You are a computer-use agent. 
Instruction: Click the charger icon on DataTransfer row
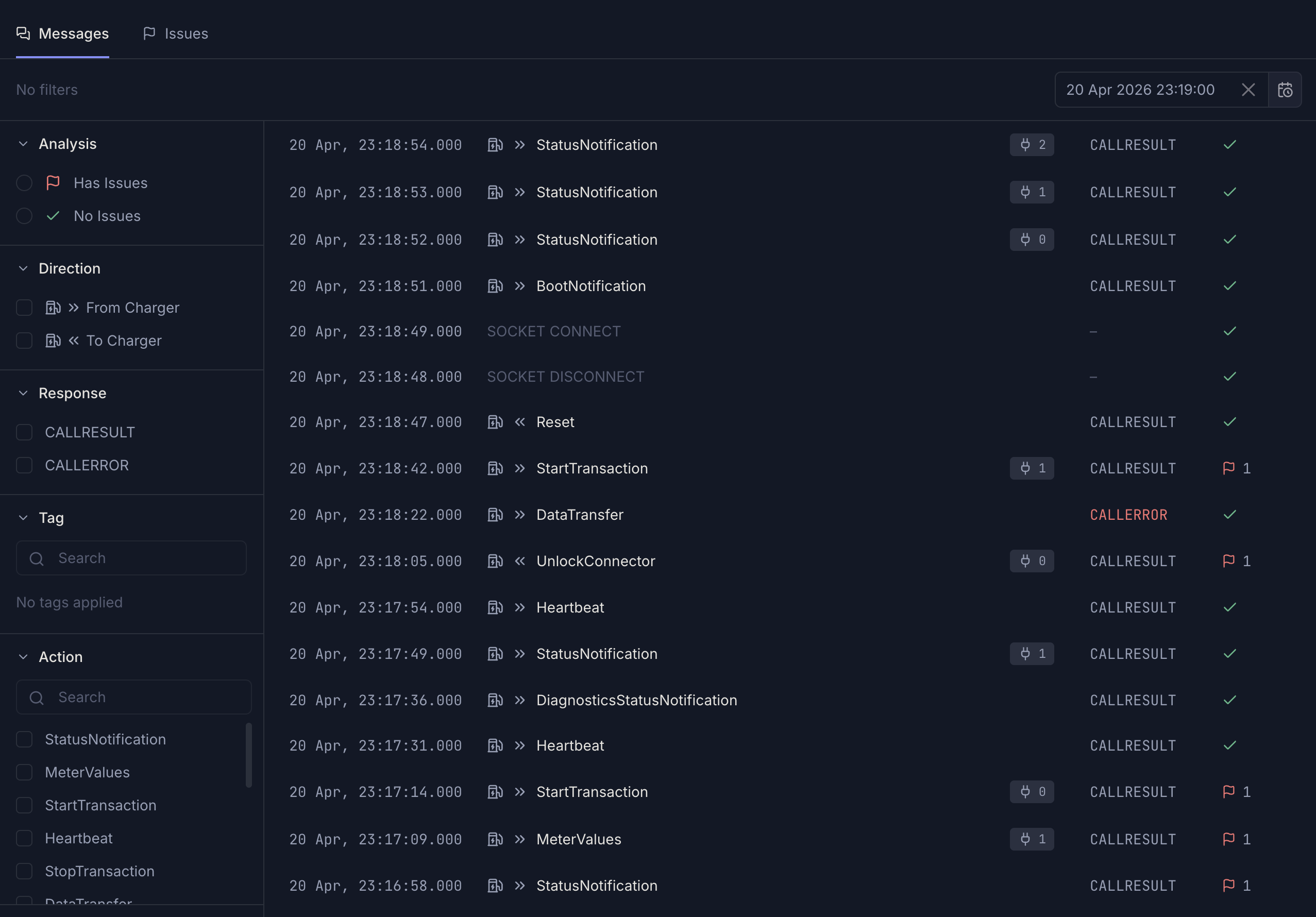pyautogui.click(x=495, y=515)
